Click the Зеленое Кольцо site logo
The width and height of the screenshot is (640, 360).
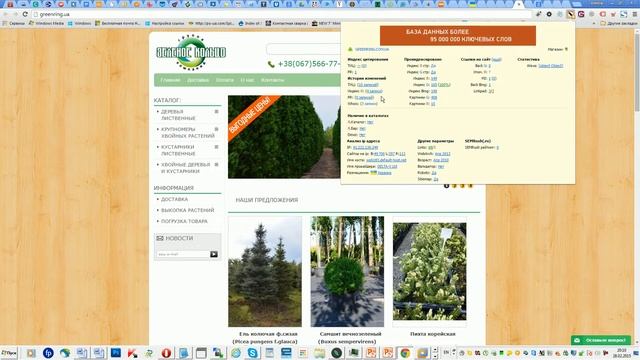point(191,52)
